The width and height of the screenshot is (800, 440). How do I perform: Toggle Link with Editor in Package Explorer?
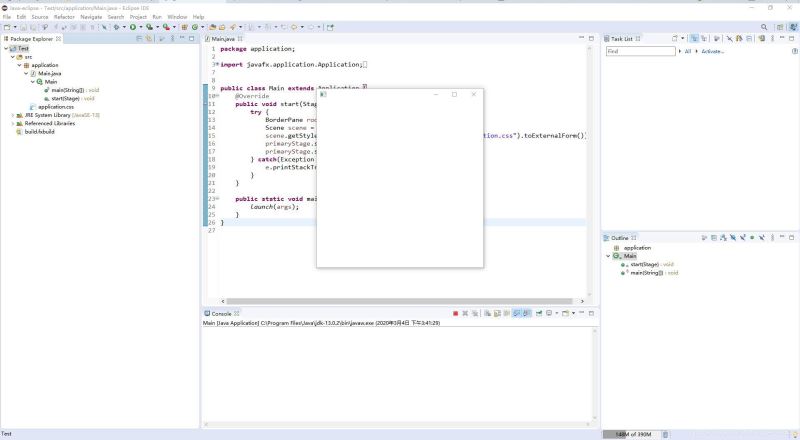coord(149,38)
